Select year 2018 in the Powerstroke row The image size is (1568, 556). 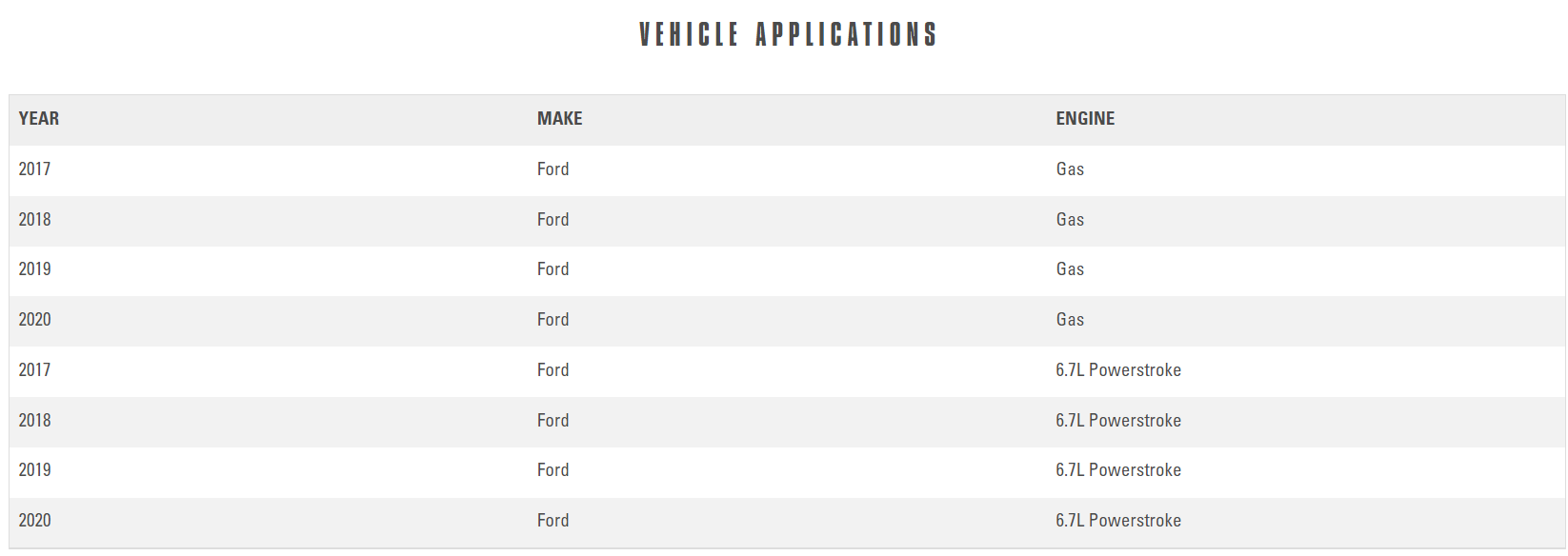[34, 421]
